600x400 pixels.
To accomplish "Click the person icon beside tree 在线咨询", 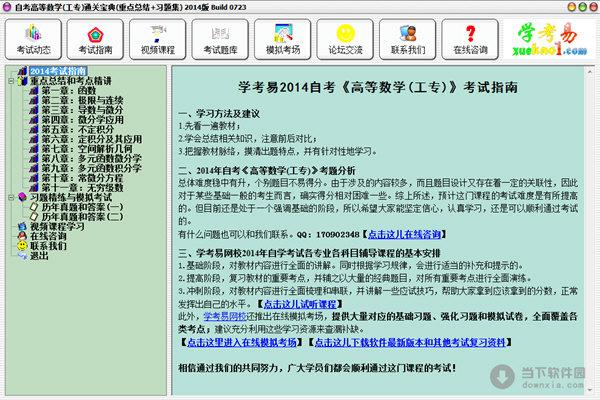I will 23,236.
